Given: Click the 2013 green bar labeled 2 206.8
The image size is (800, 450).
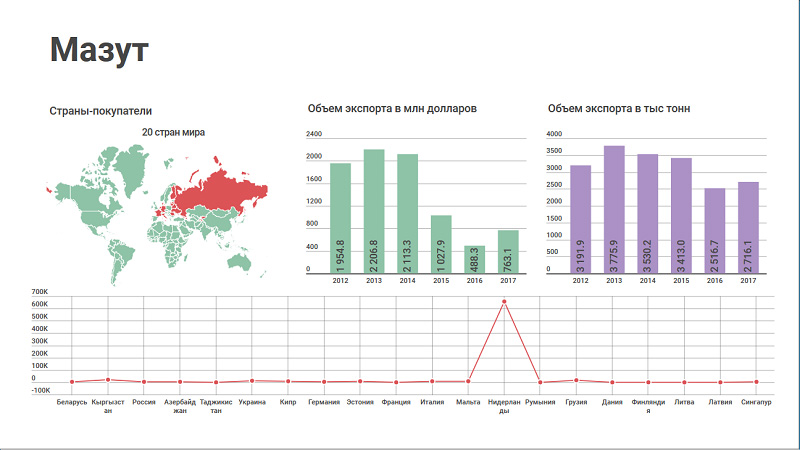Looking at the screenshot, I should point(374,212).
